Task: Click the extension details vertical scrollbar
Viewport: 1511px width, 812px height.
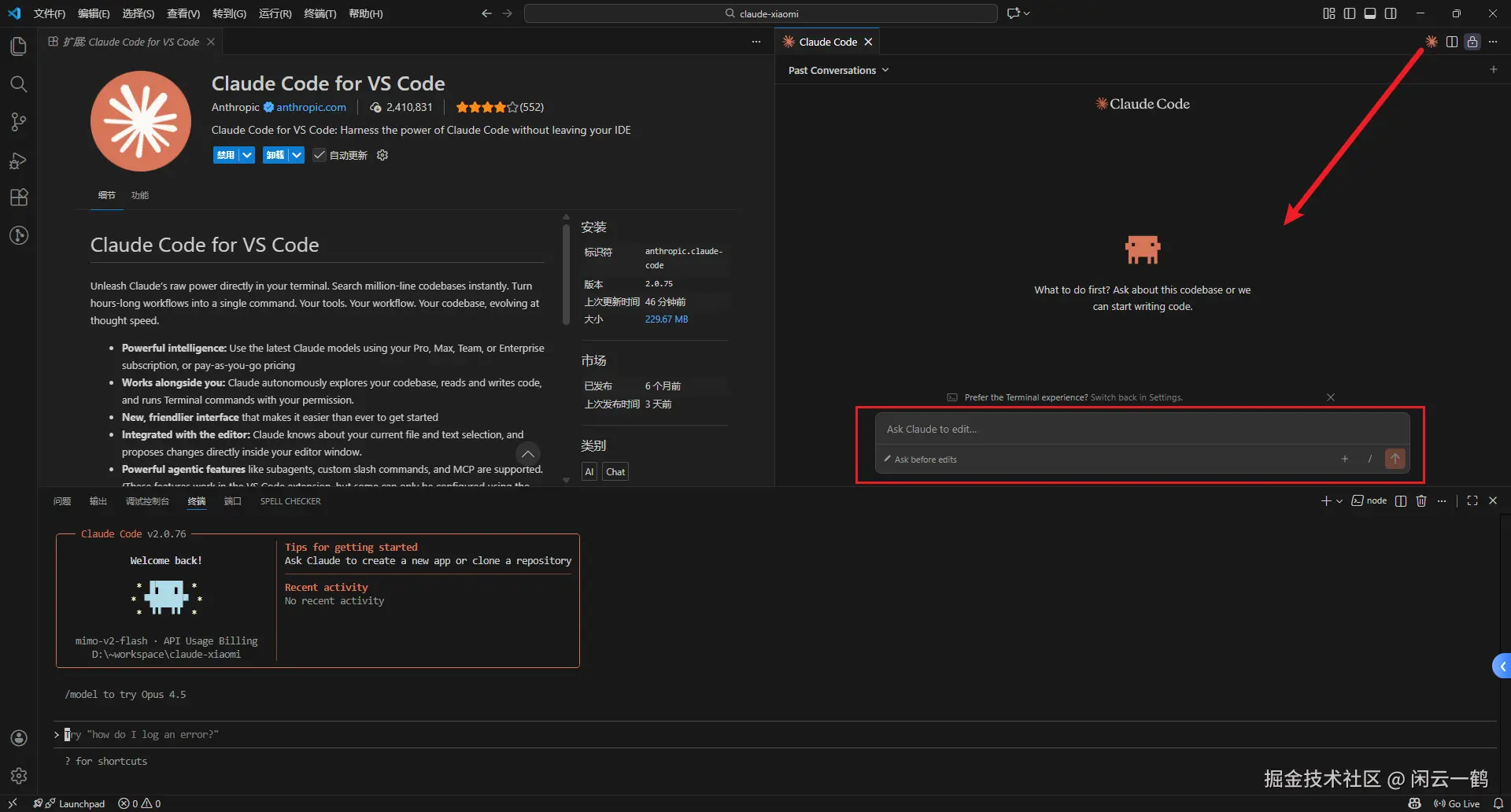Action: 566,275
